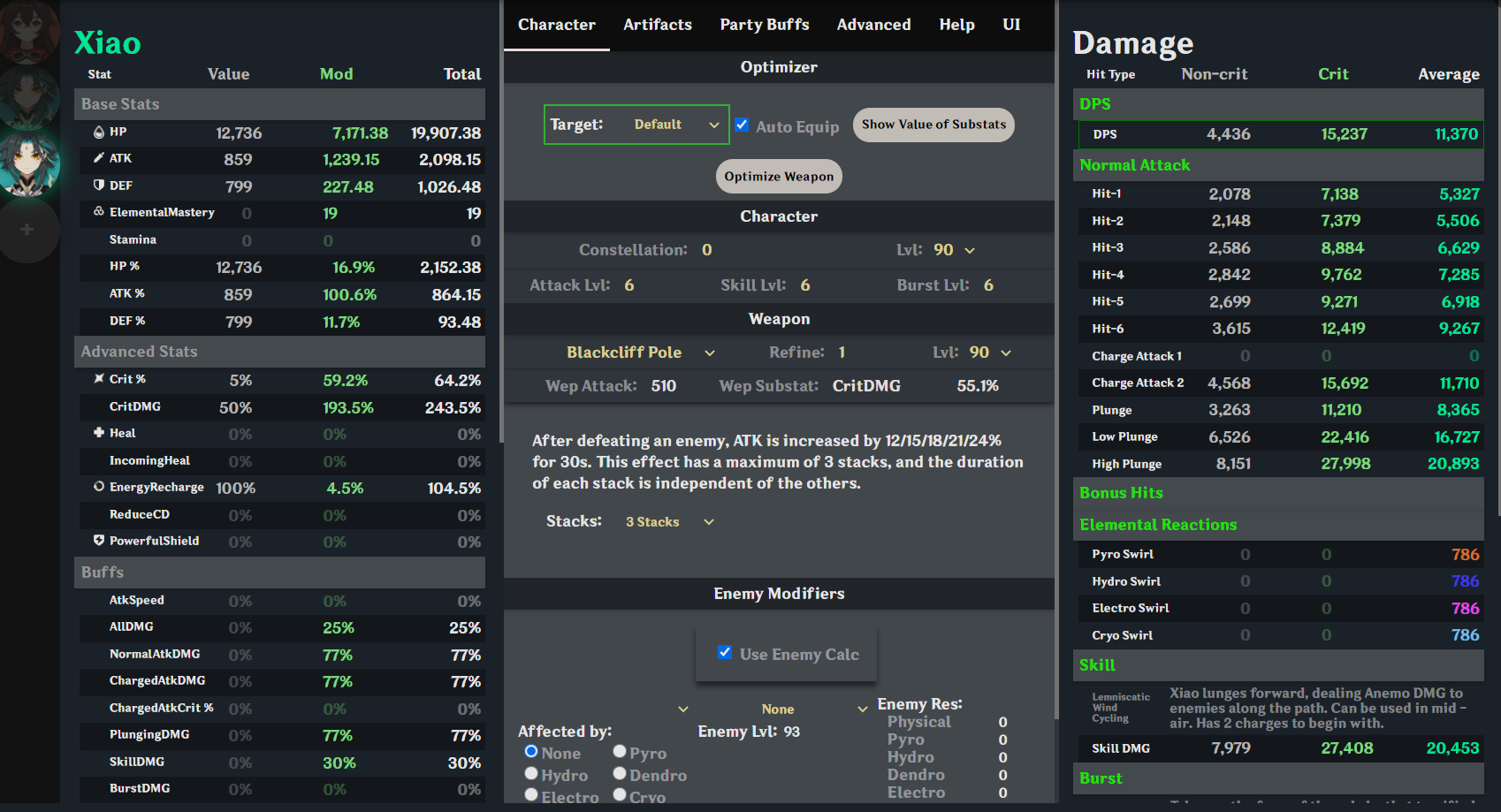Click the Energy Recharge icon
Viewport: 1501px width, 812px height.
99,487
